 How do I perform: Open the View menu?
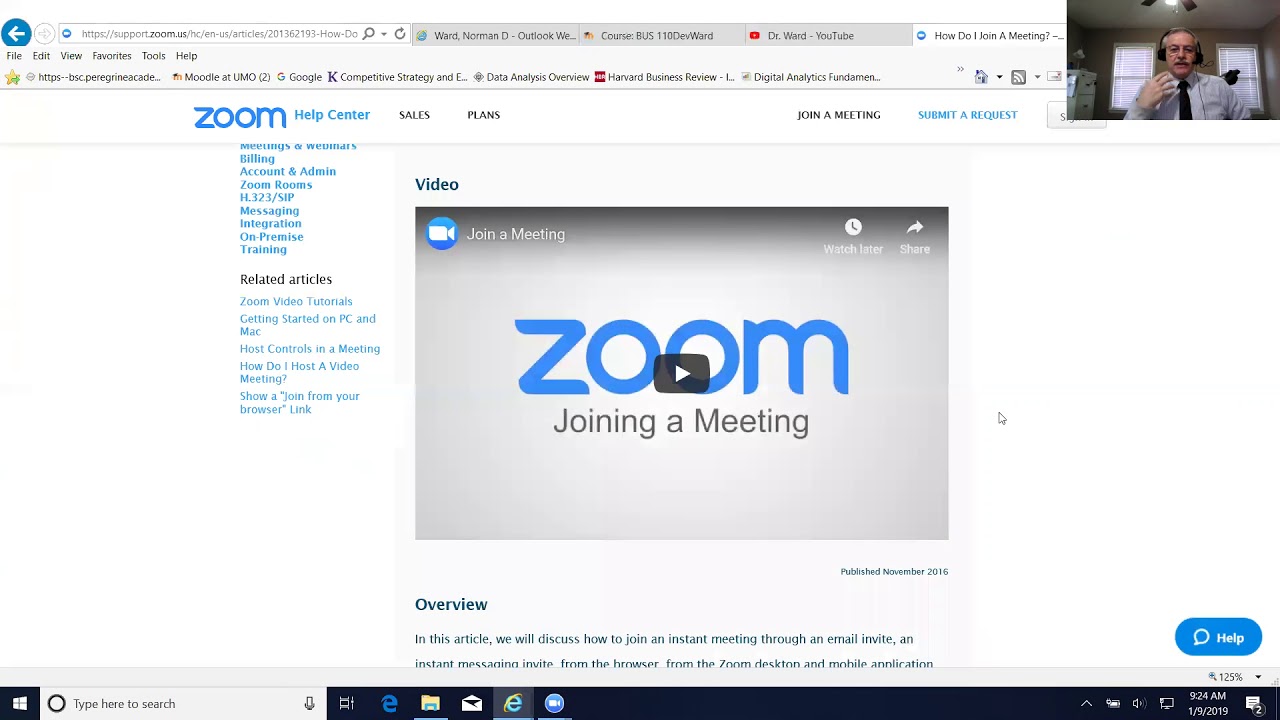tap(71, 56)
